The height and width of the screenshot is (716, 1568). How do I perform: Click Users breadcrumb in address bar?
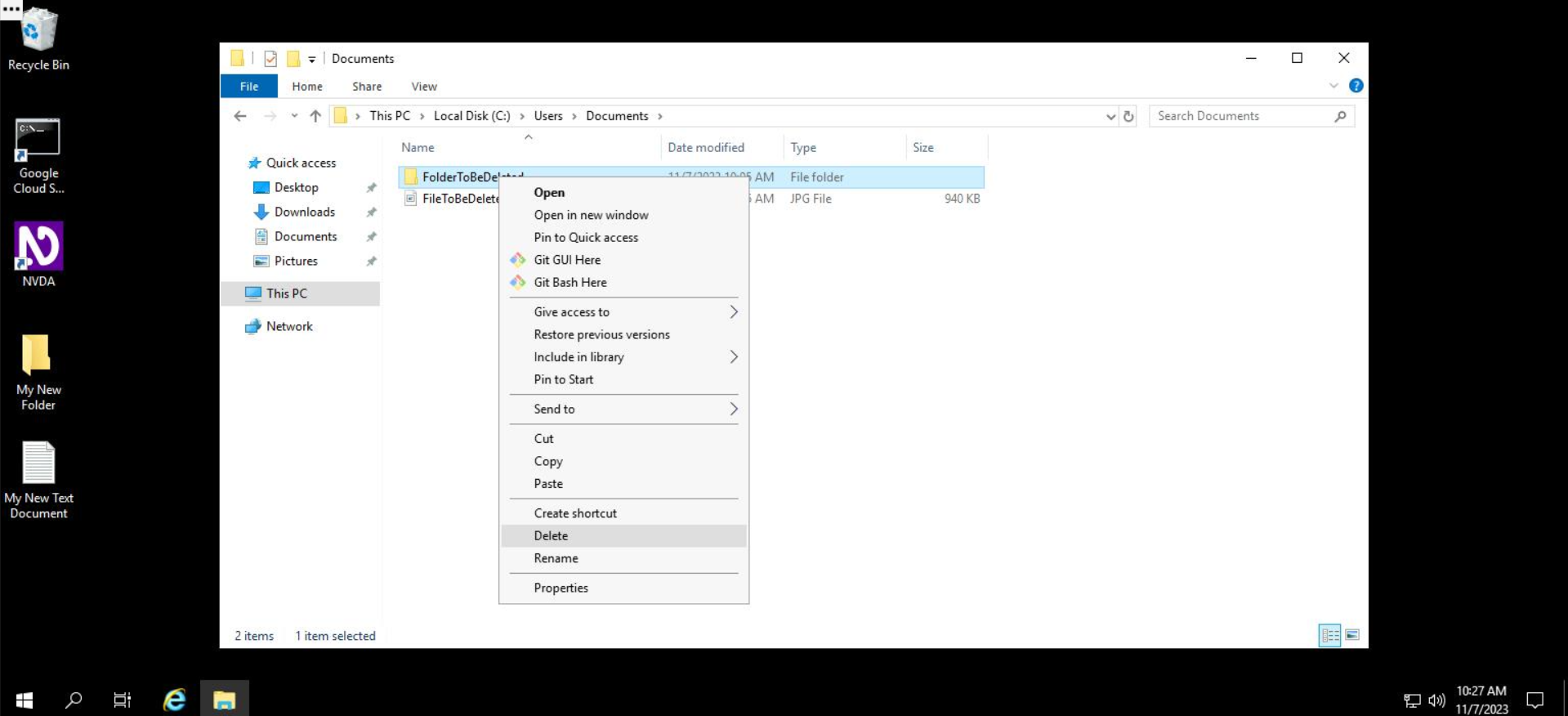pyautogui.click(x=548, y=116)
